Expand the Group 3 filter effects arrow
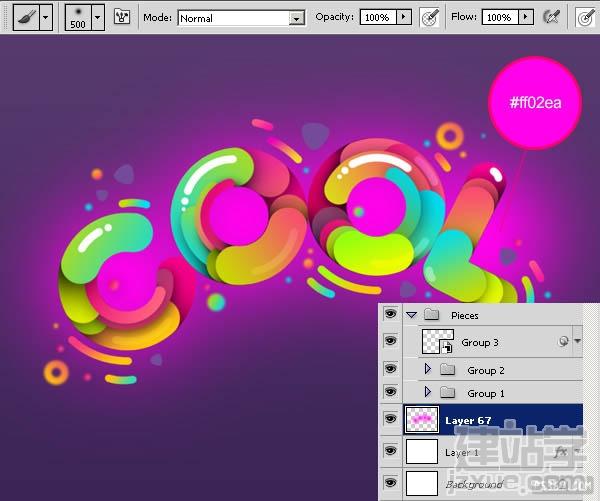Viewport: 600px width, 501px height. [577, 341]
